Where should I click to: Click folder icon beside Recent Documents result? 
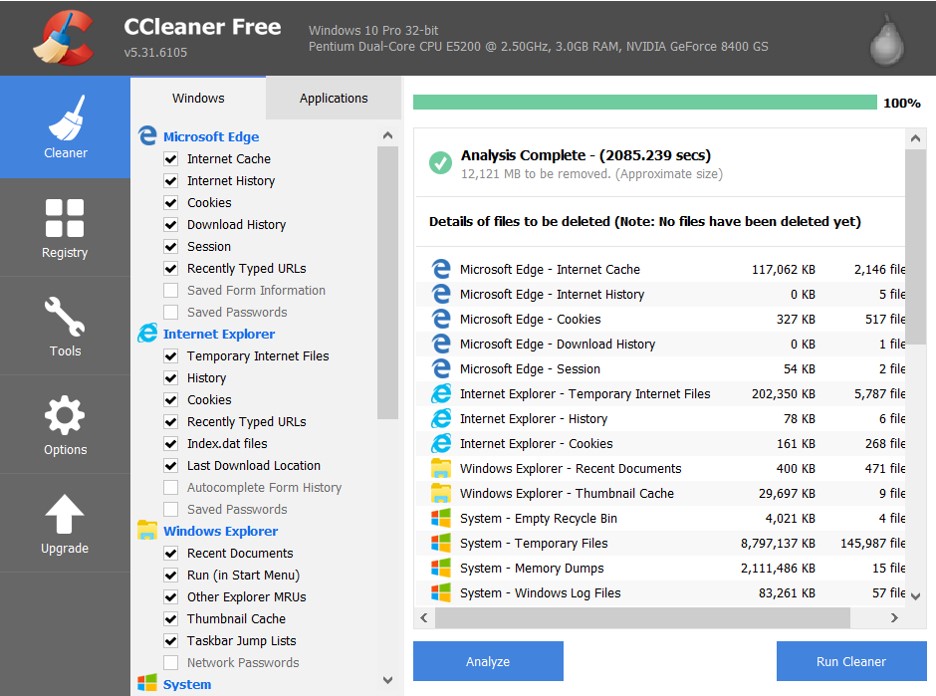coord(441,468)
